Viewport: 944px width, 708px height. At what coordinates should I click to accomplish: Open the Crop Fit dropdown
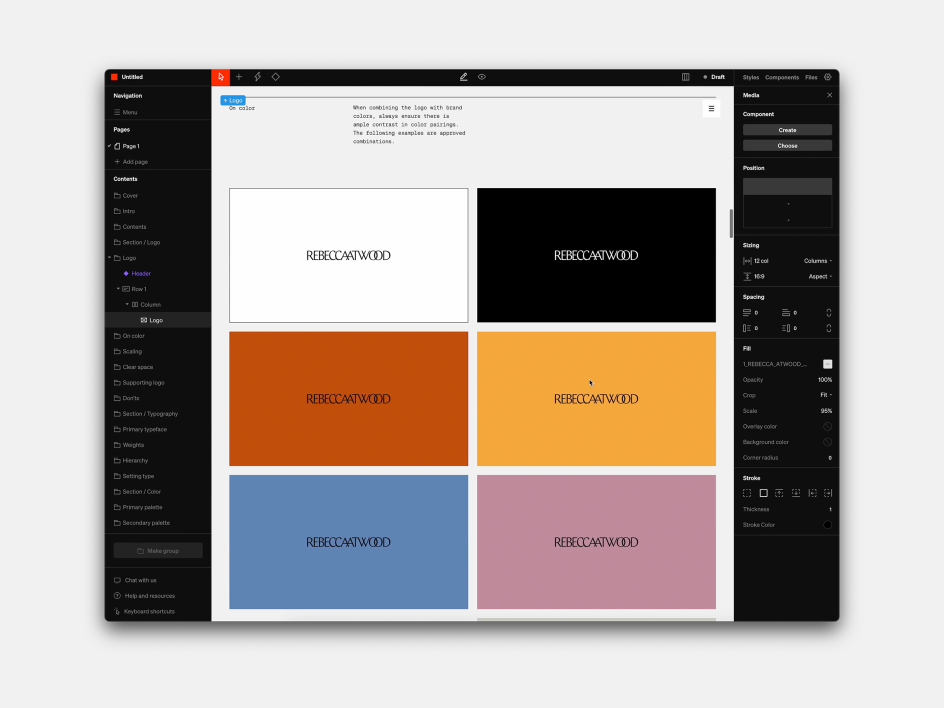pos(826,395)
